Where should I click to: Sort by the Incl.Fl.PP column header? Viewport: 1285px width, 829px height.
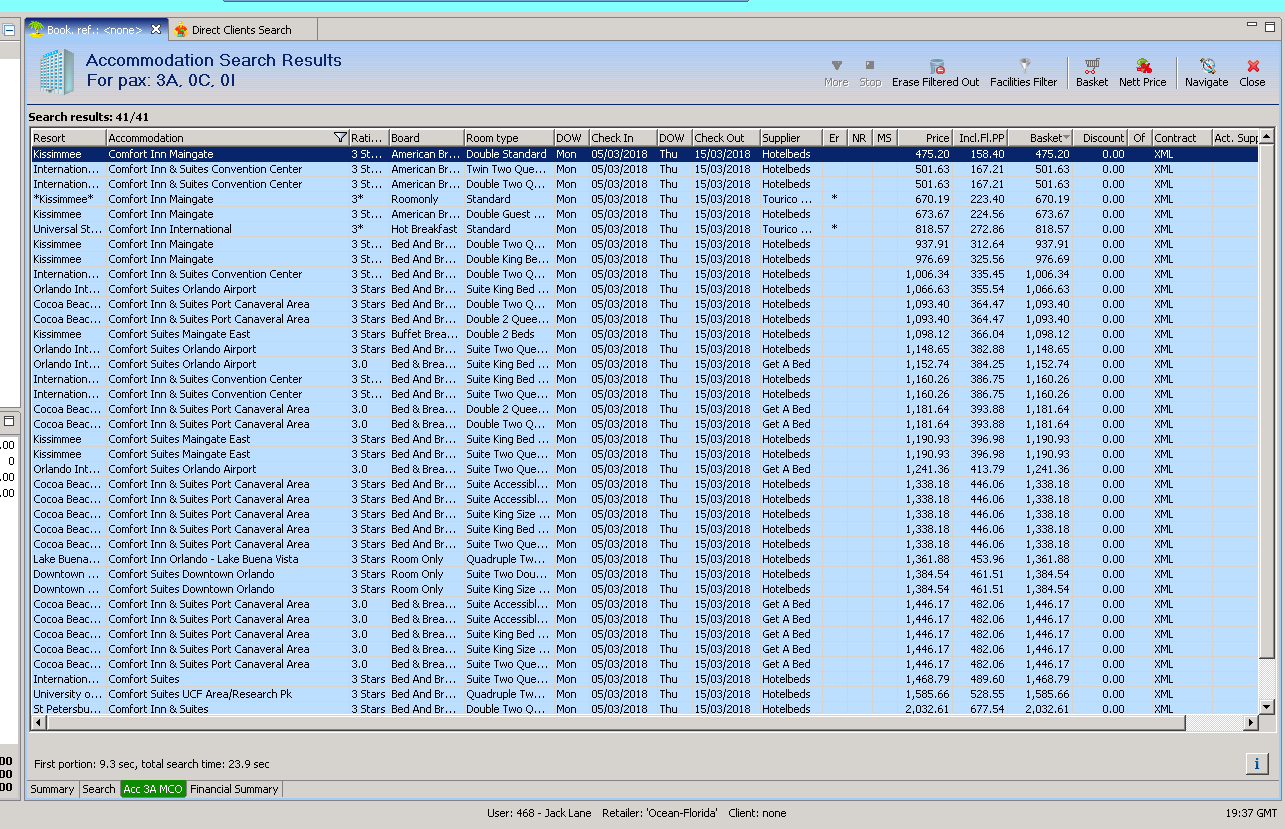980,138
